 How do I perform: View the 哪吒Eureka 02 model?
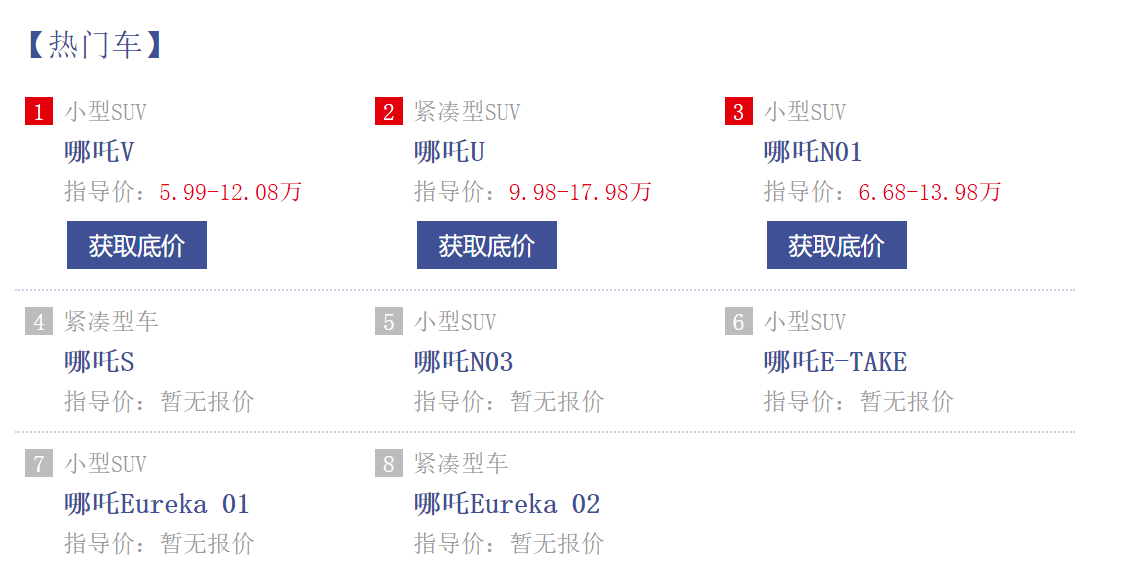pyautogui.click(x=507, y=504)
